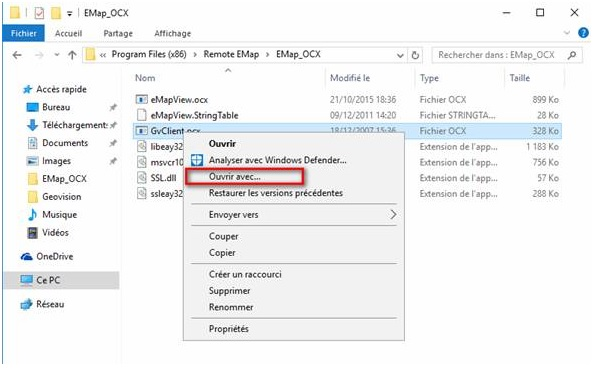The width and height of the screenshot is (616, 375).
Task: Open recent locations dropdown arrow
Action: pos(57,55)
